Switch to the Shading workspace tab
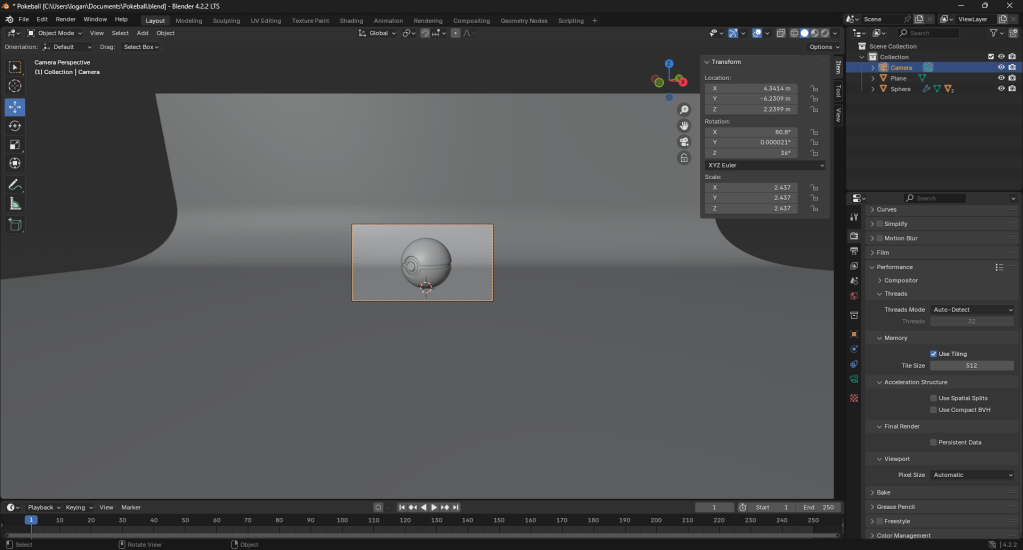Screen dimensions: 1023x550 (351, 20)
